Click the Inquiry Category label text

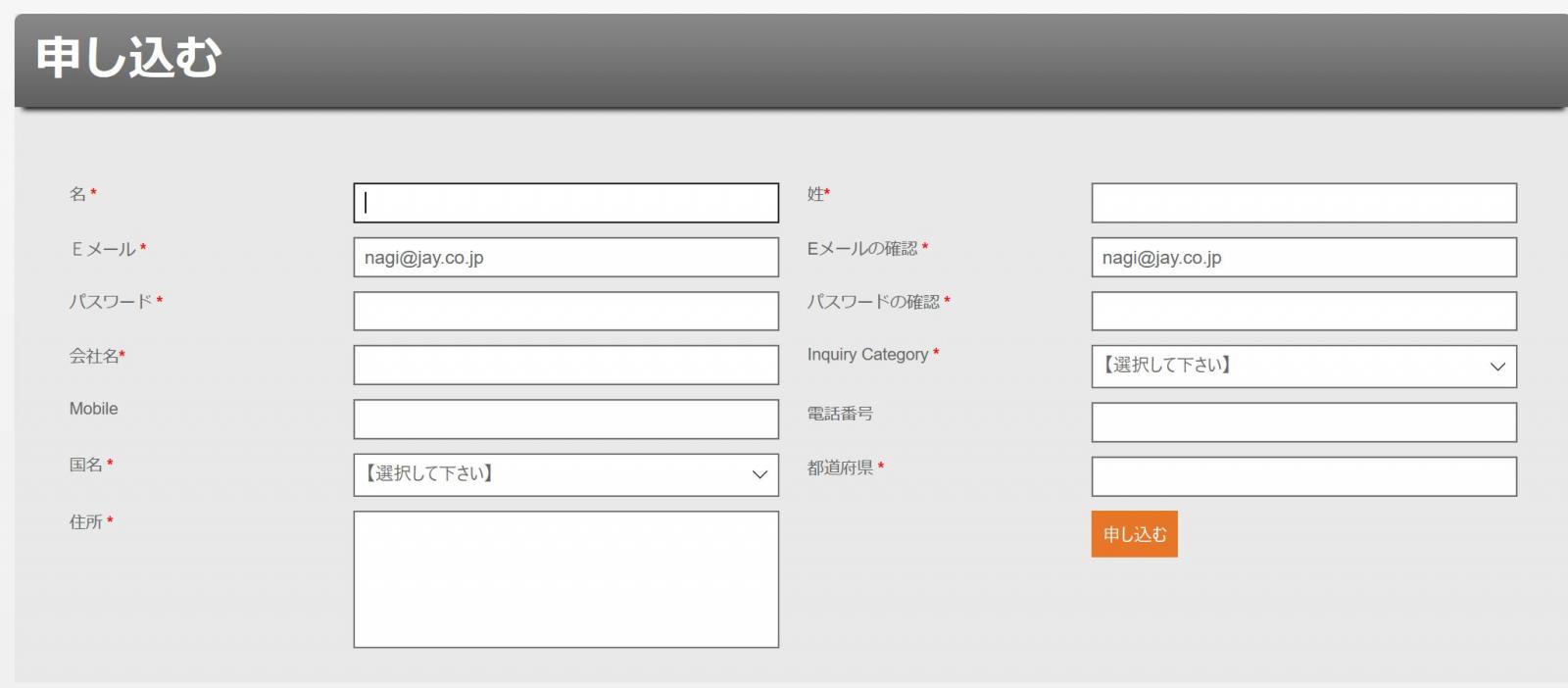pos(867,355)
